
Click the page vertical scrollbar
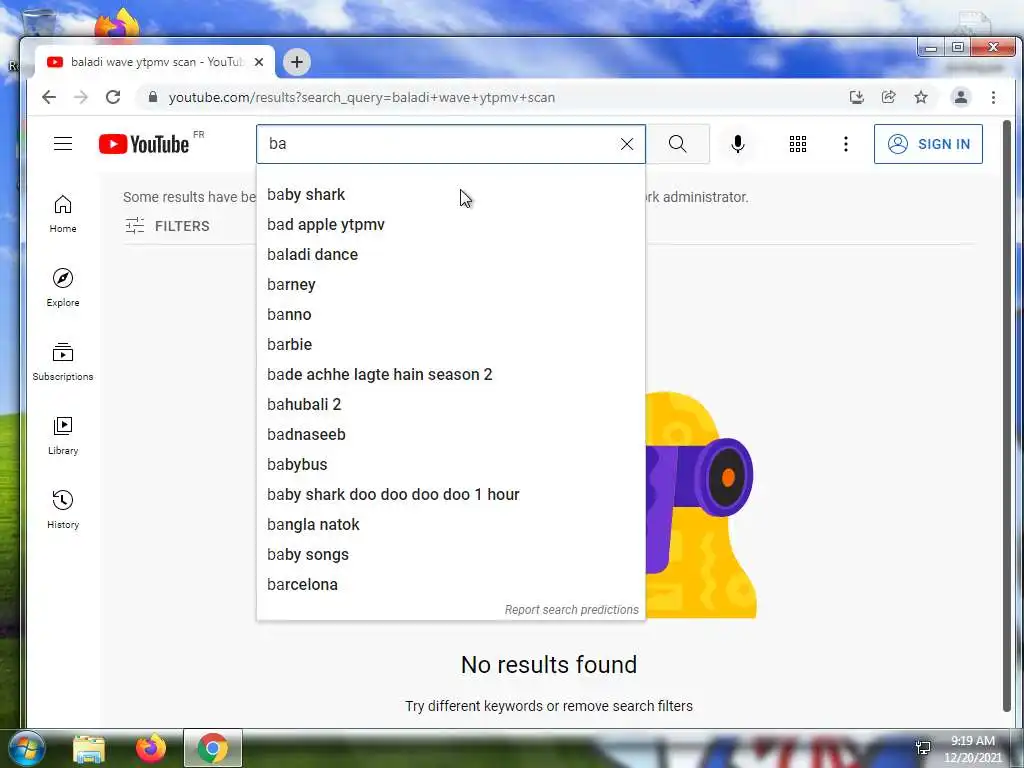coord(1006,415)
